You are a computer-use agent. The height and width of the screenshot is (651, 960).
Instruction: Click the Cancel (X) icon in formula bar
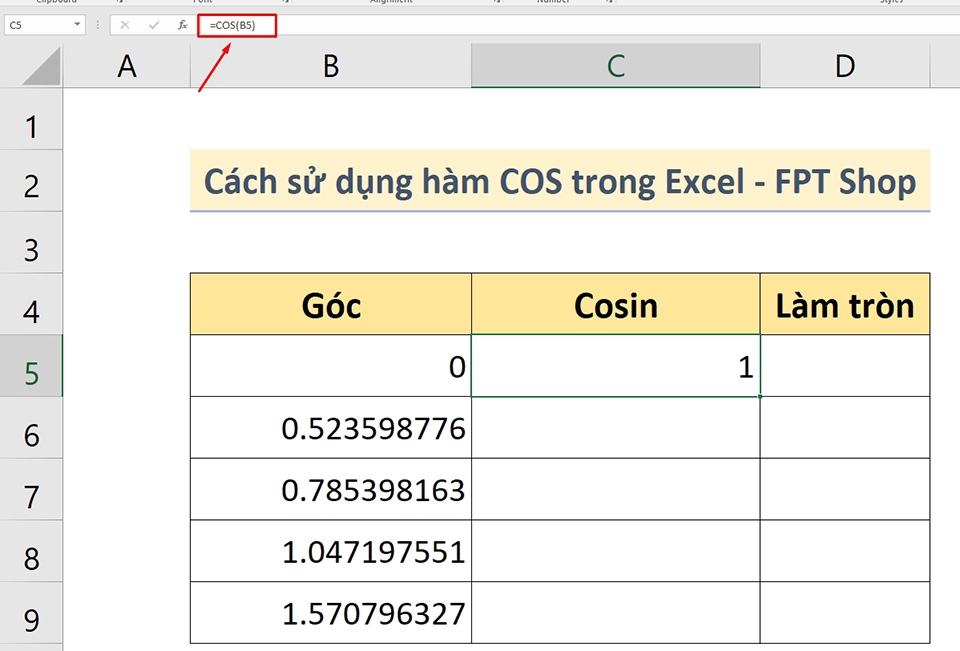[124, 25]
